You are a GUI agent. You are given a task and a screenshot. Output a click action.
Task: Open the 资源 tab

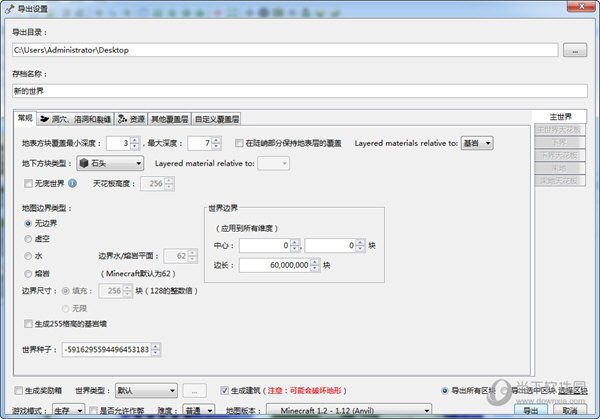point(131,117)
